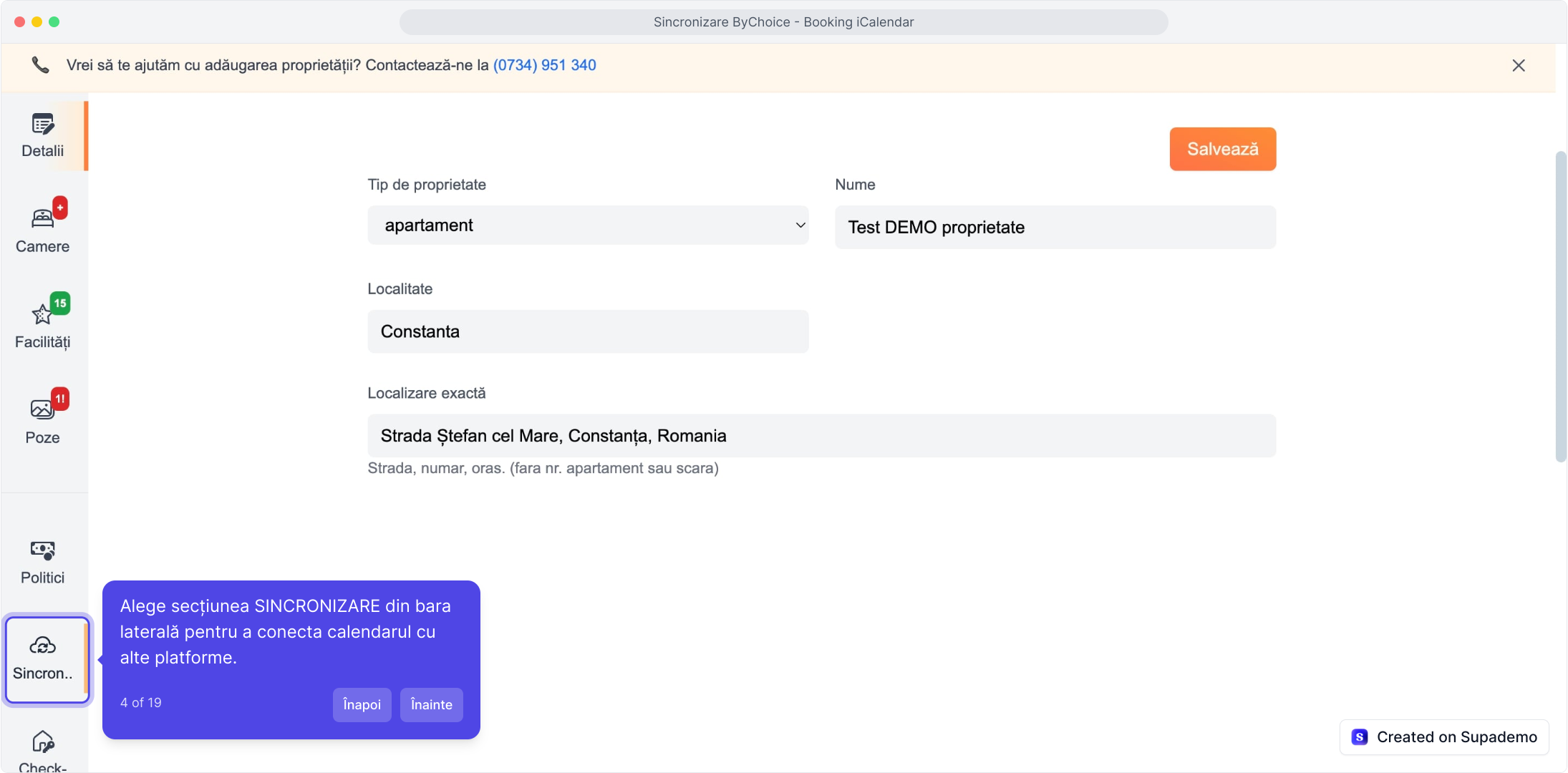This screenshot has width=1568, height=773.
Task: Select the Sincronizare cloud sync icon
Action: tap(42, 646)
